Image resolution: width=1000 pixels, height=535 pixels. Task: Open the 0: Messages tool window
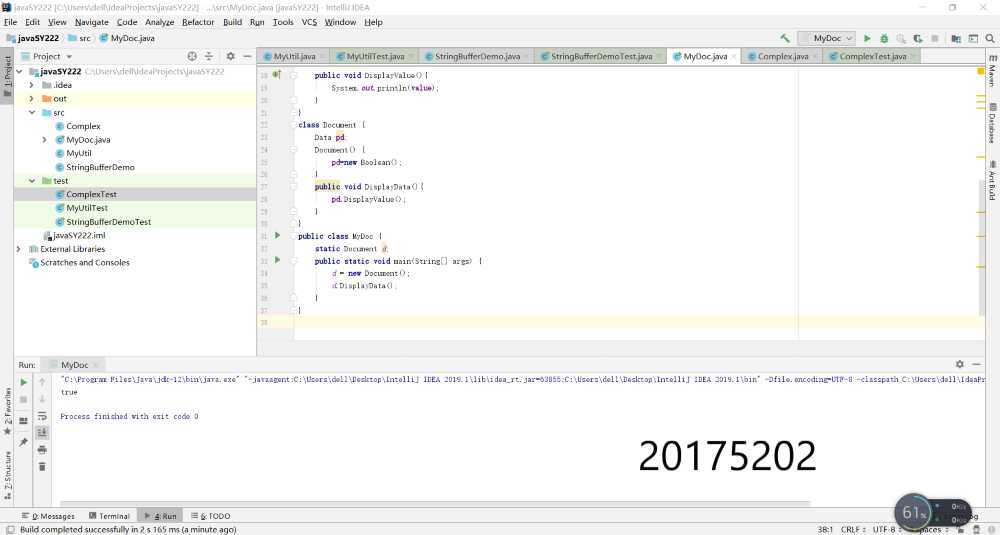pos(48,516)
